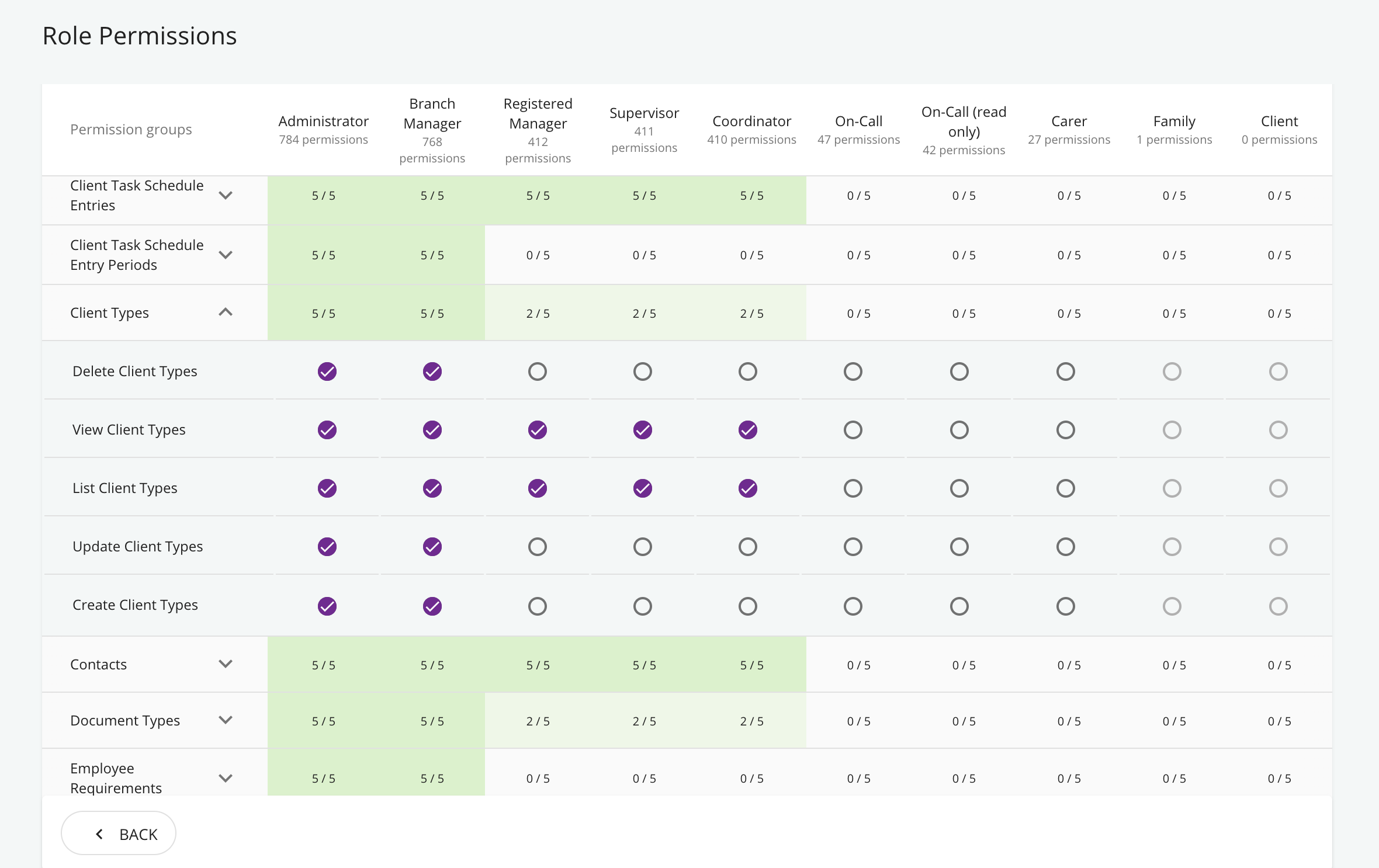Click Document Types 2/5 cell for Supervisor
Screen dimensions: 1379x868
645,721
